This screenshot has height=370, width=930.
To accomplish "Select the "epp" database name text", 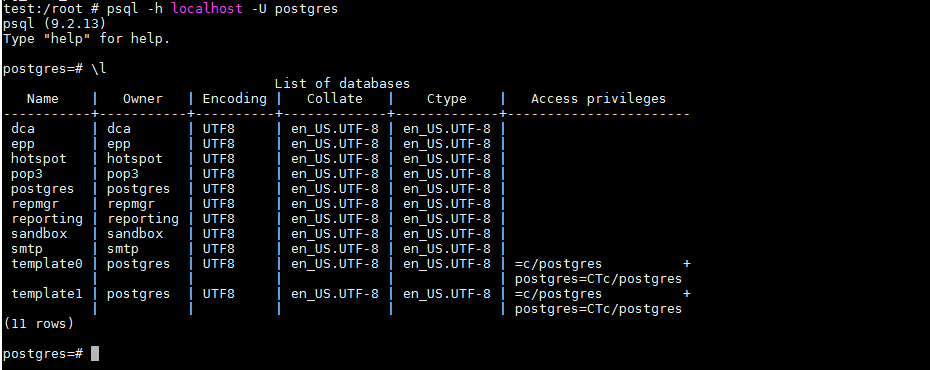I will [23, 145].
